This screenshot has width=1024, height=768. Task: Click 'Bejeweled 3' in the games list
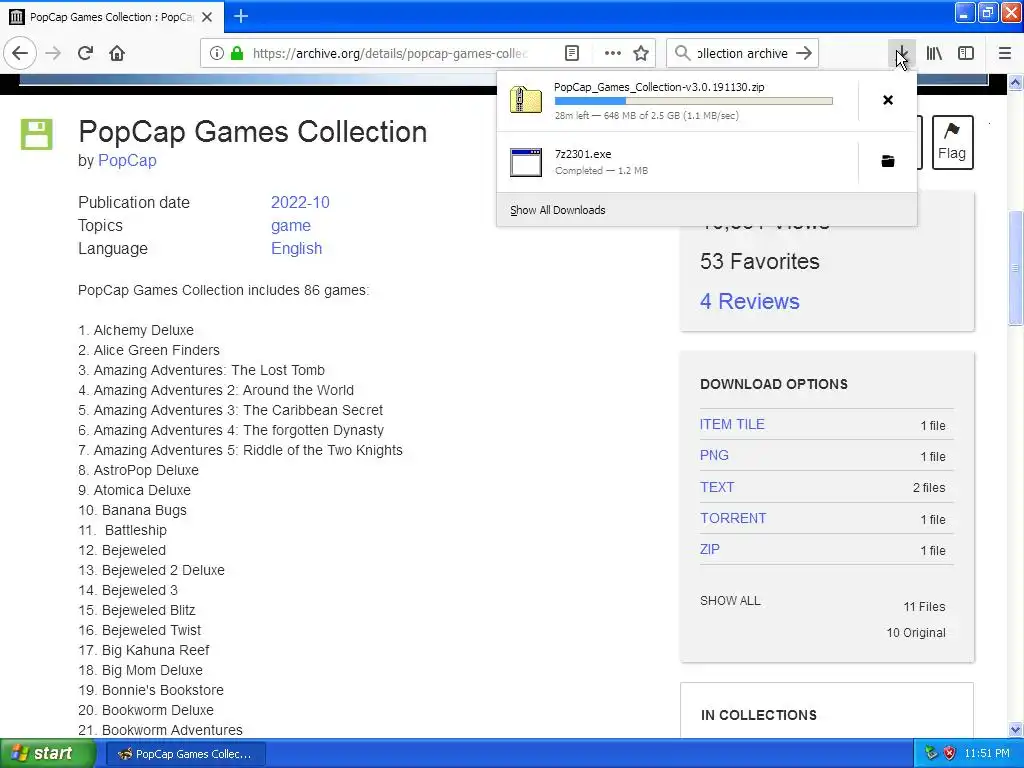[140, 590]
